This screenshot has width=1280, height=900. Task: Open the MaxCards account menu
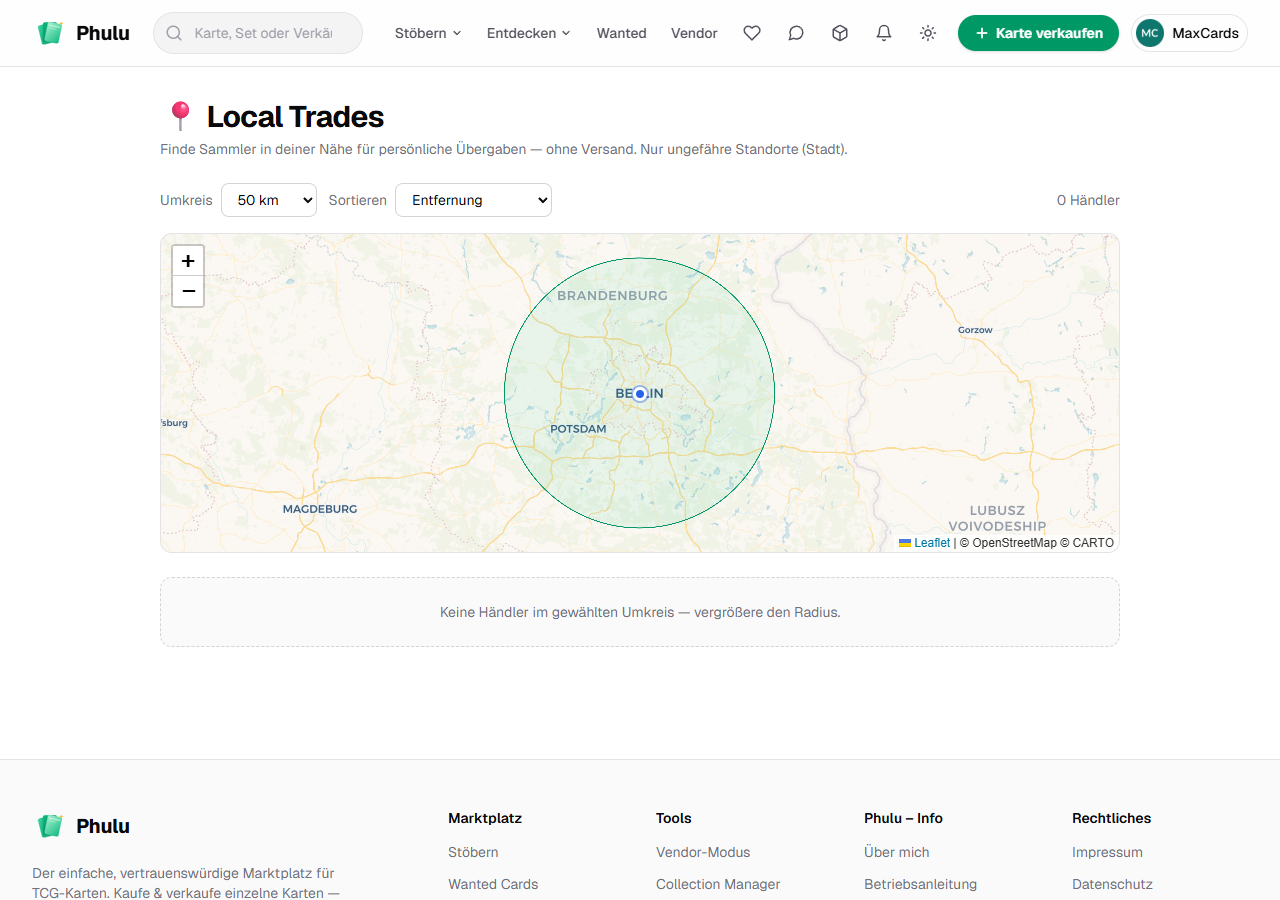(1189, 33)
